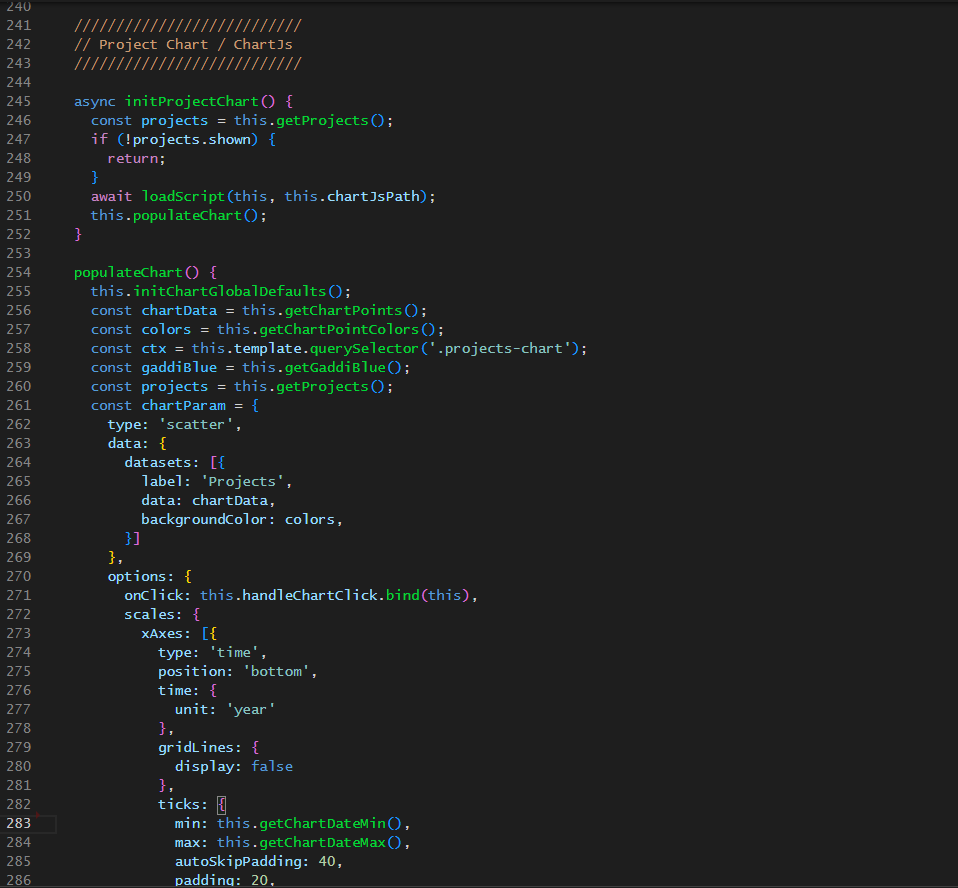The image size is (958, 888).
Task: Click the 'Projects' label string
Action: (246, 480)
